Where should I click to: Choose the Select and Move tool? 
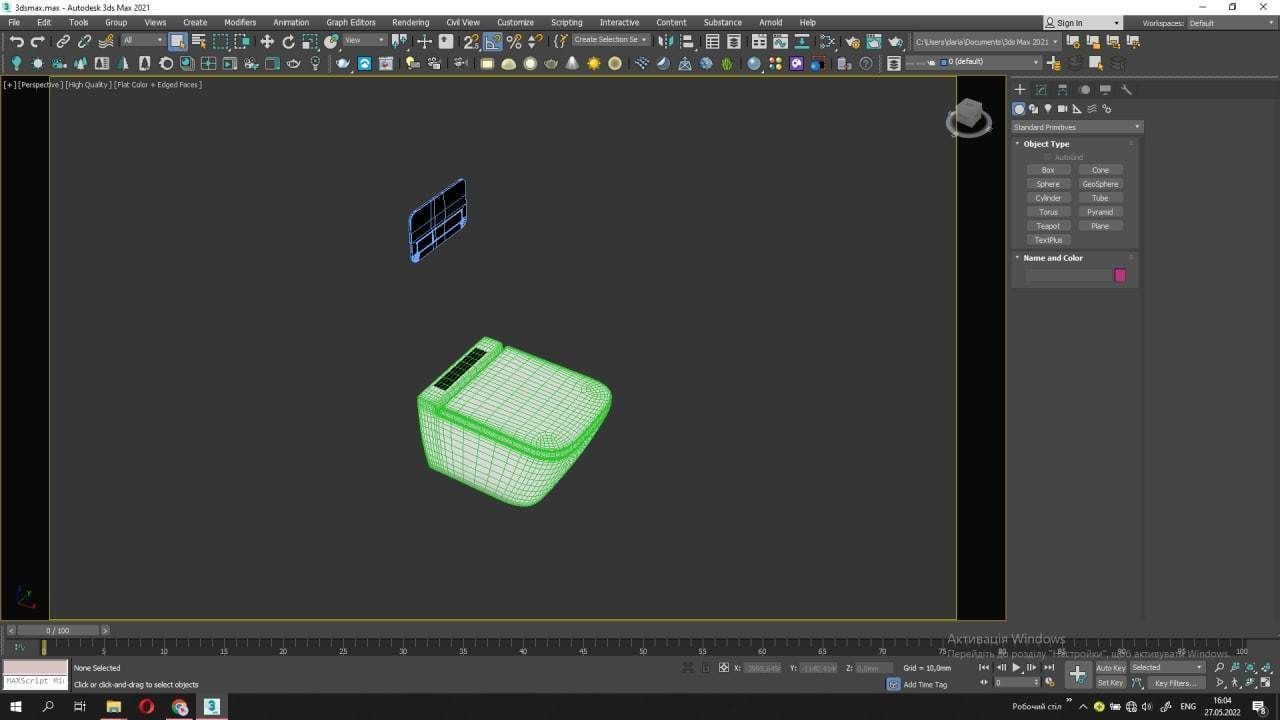[267, 41]
